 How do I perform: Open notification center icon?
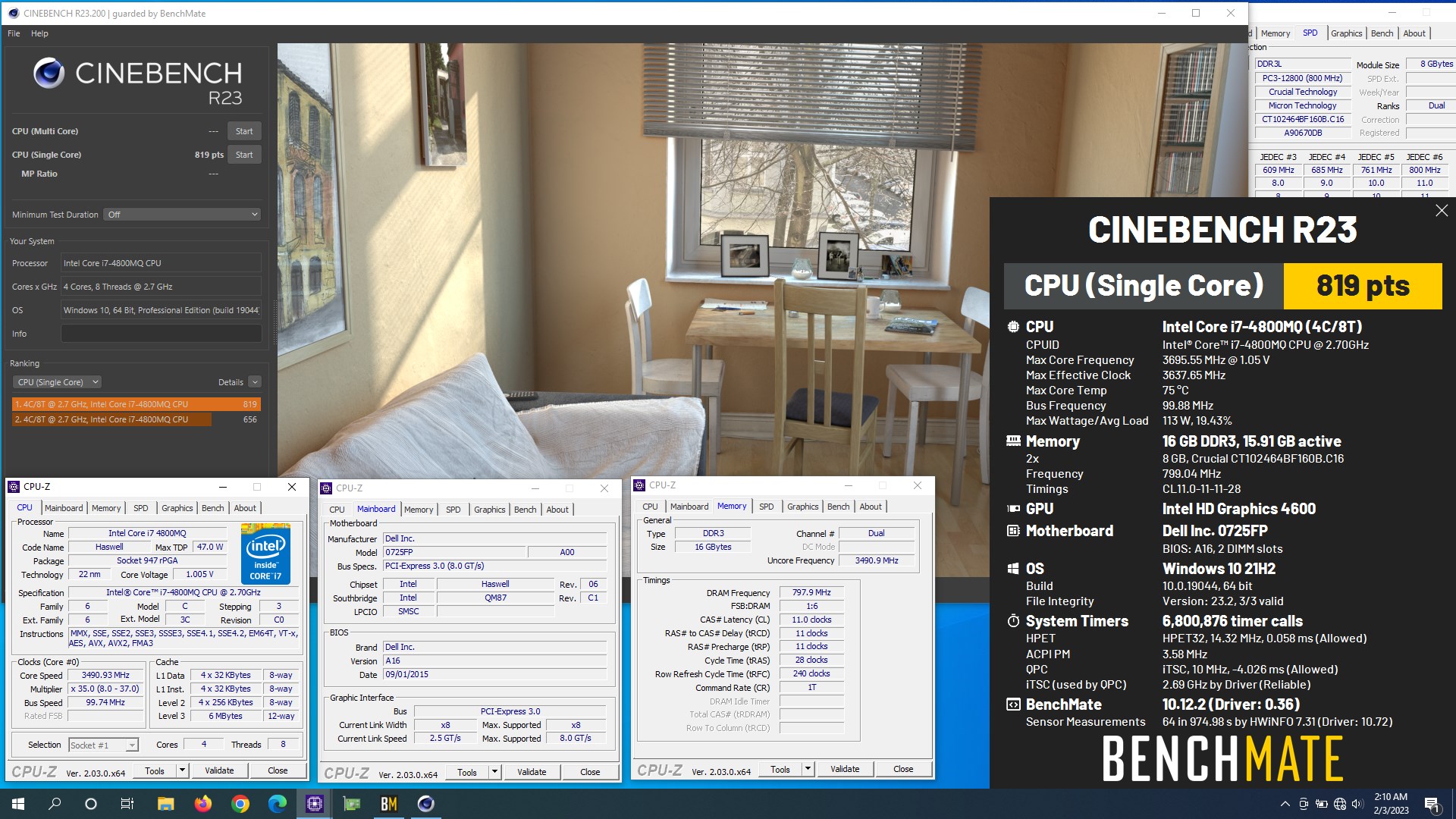(1432, 805)
